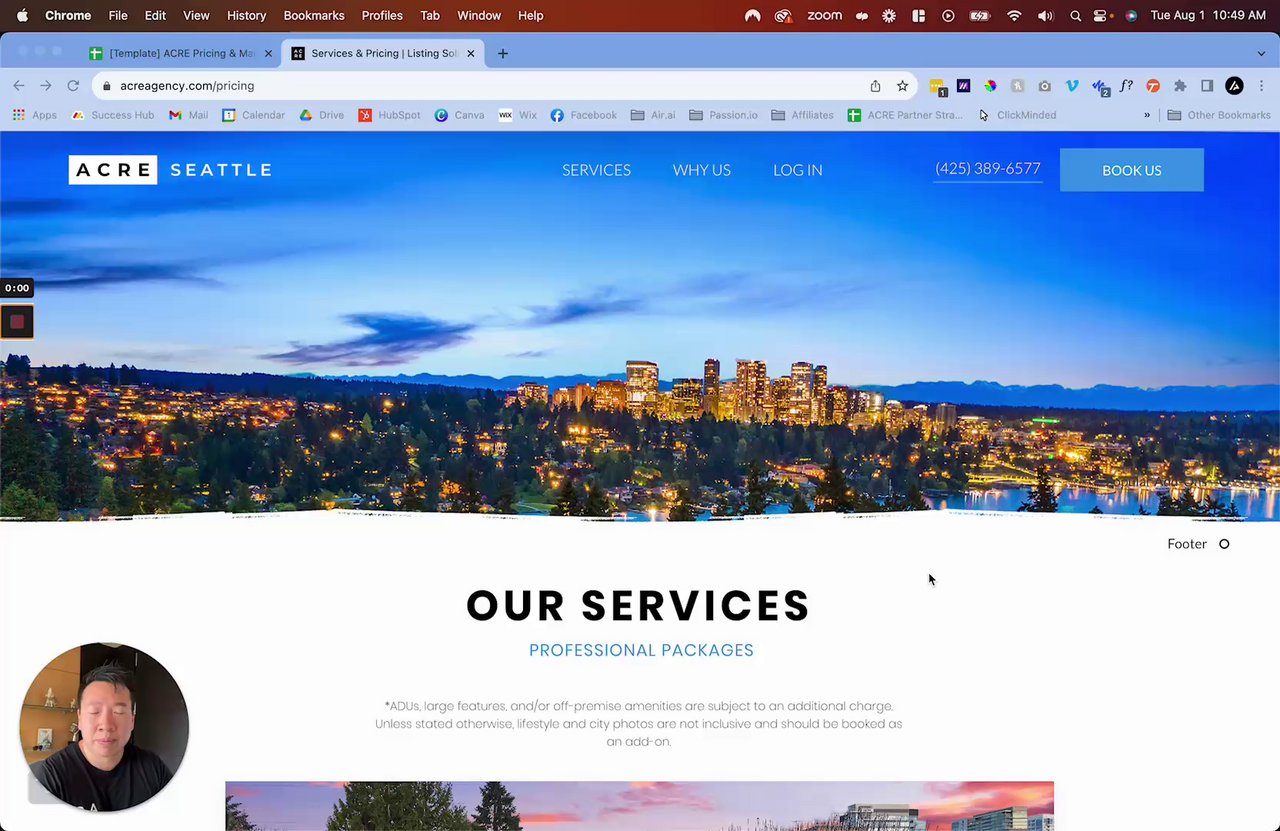Open the Chrome extensions puzzle icon
This screenshot has width=1280, height=831.
pos(1180,86)
